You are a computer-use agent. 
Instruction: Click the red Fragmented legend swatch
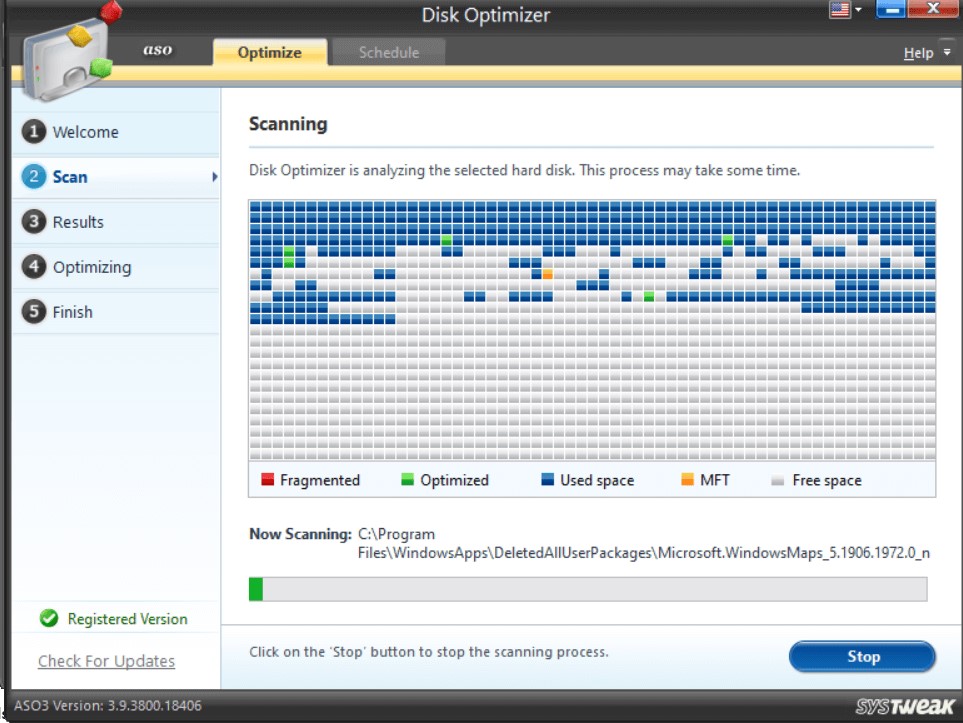tap(266, 480)
